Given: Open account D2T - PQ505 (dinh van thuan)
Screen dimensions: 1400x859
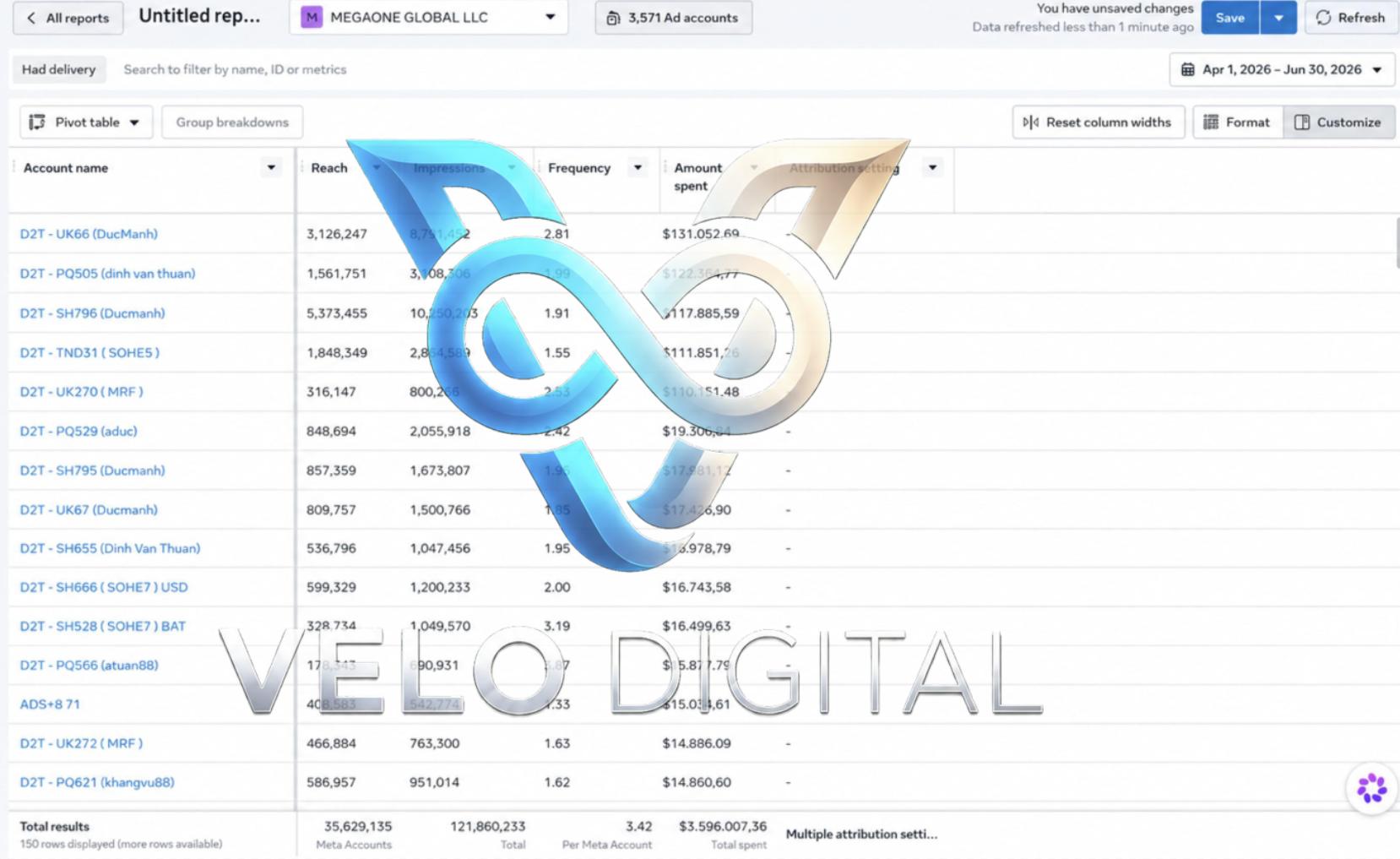Looking at the screenshot, I should point(107,274).
